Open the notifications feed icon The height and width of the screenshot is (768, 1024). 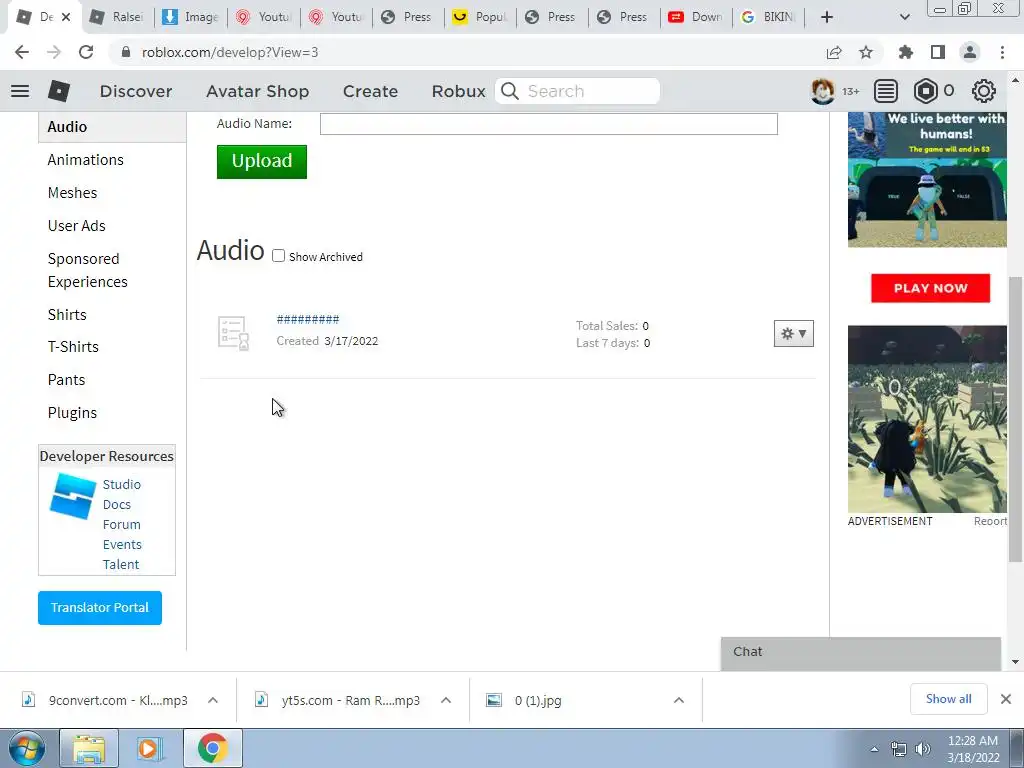coord(886,91)
